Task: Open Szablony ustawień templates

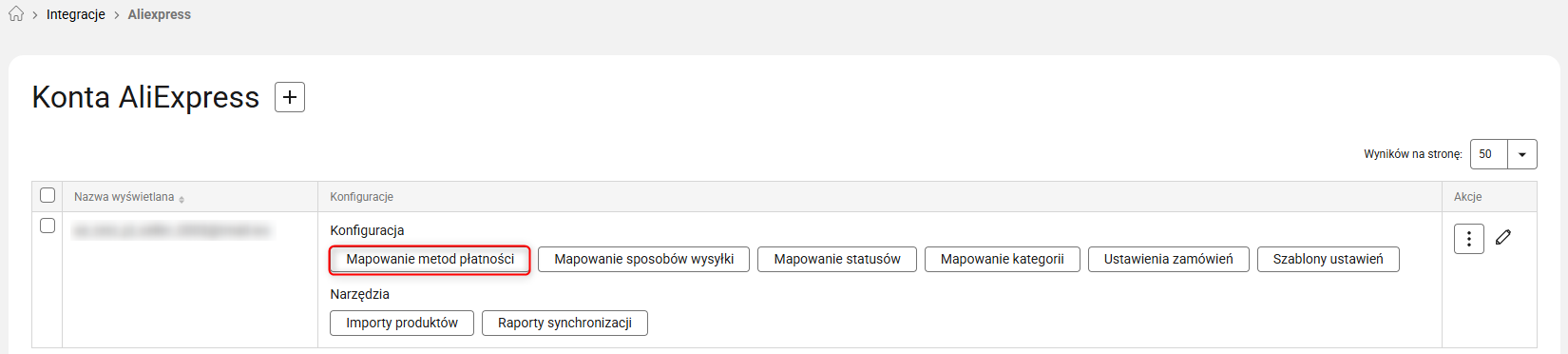Action: click(x=1328, y=259)
